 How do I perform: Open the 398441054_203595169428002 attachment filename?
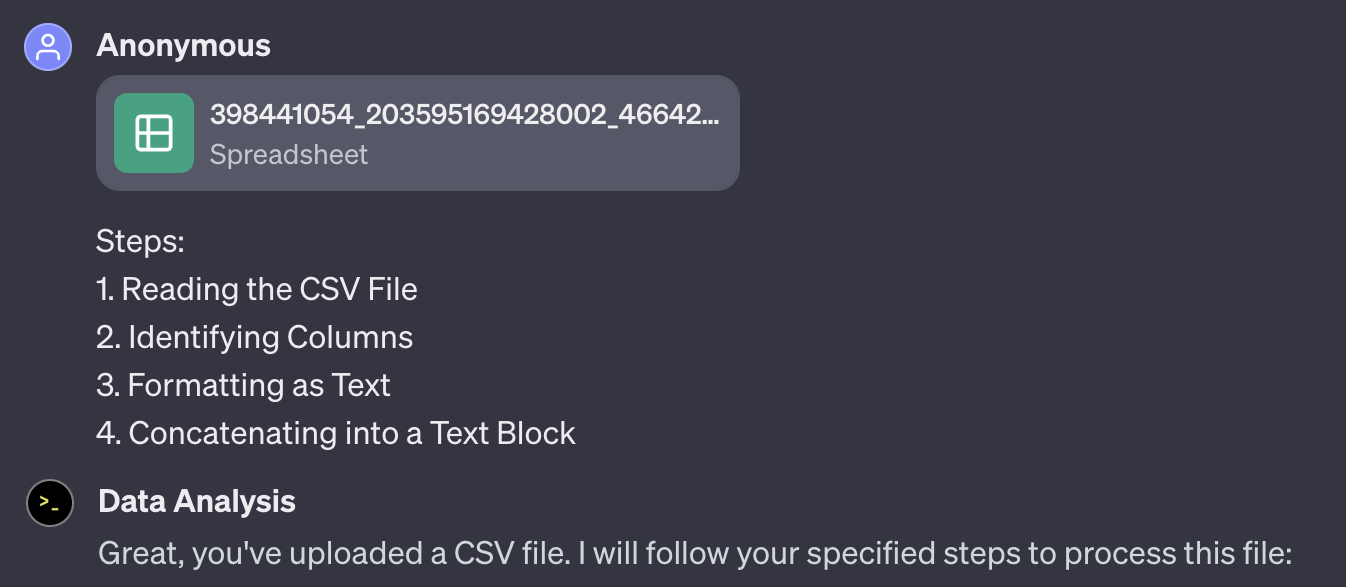click(x=464, y=115)
